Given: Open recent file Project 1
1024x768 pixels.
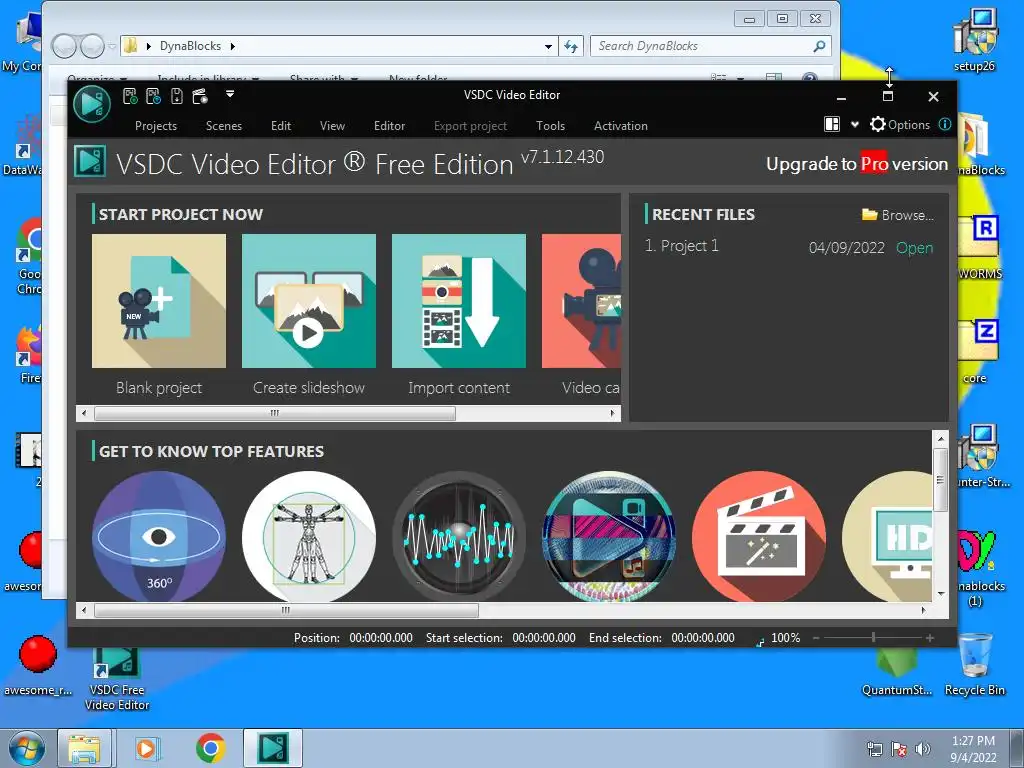Looking at the screenshot, I should [x=914, y=248].
